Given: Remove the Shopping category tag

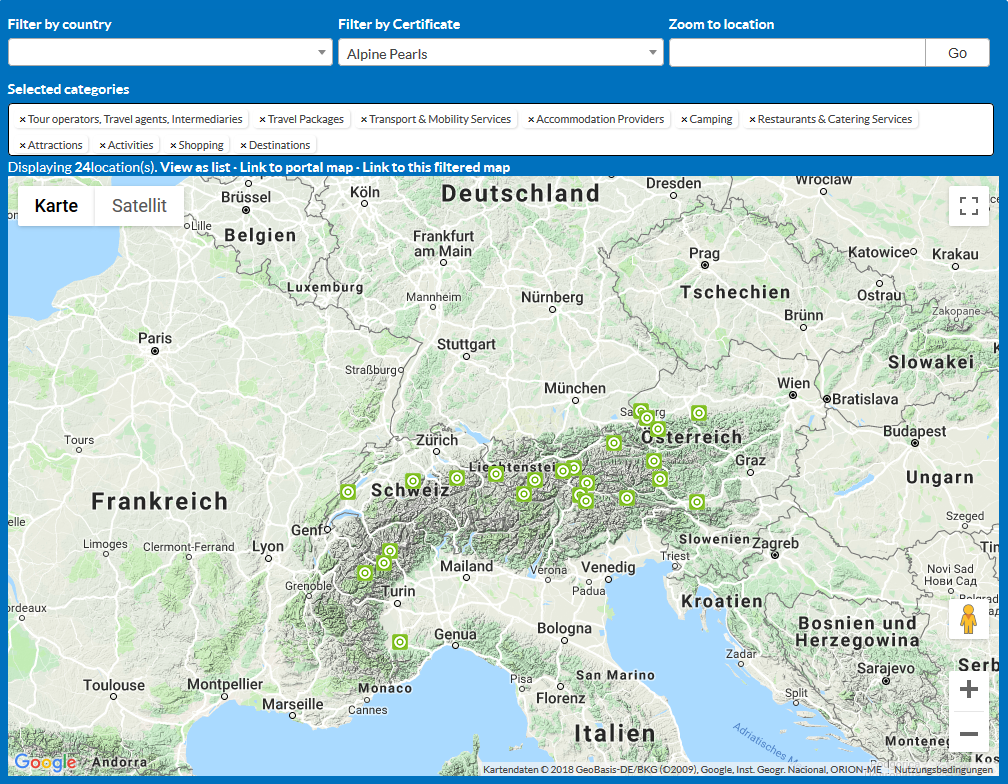Looking at the screenshot, I should tap(173, 145).
